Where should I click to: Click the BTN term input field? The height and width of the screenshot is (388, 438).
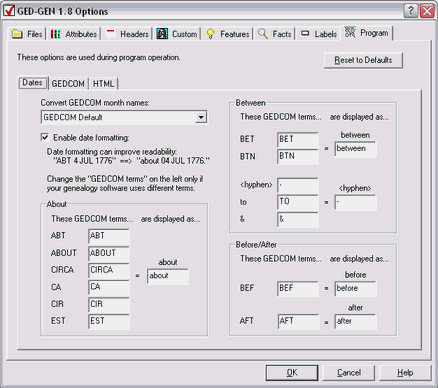coord(298,156)
